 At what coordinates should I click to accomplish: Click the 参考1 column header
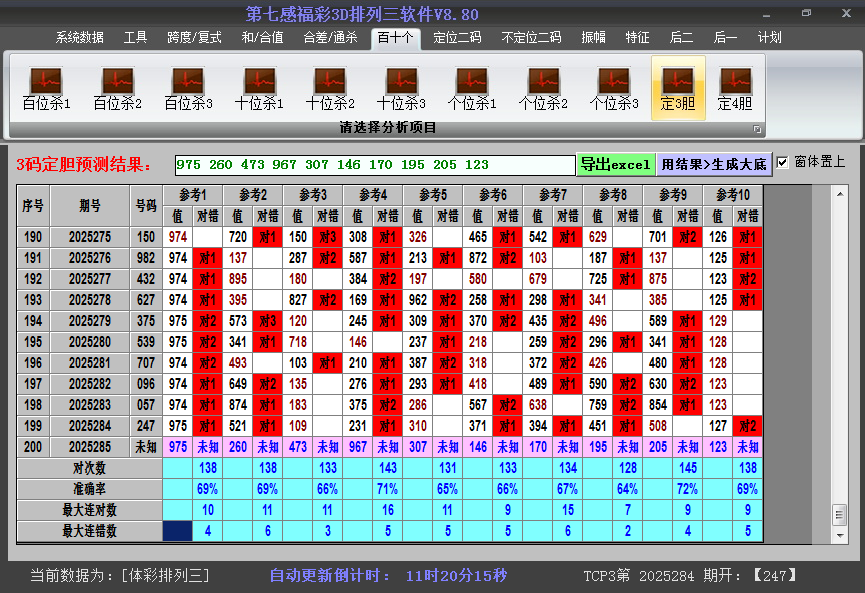tap(193, 194)
